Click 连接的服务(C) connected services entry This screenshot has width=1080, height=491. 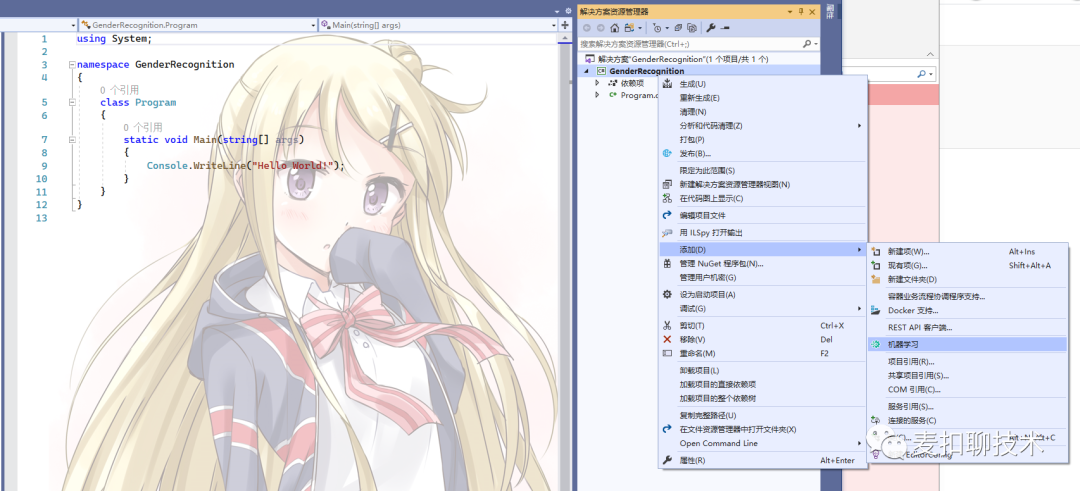(x=968, y=420)
